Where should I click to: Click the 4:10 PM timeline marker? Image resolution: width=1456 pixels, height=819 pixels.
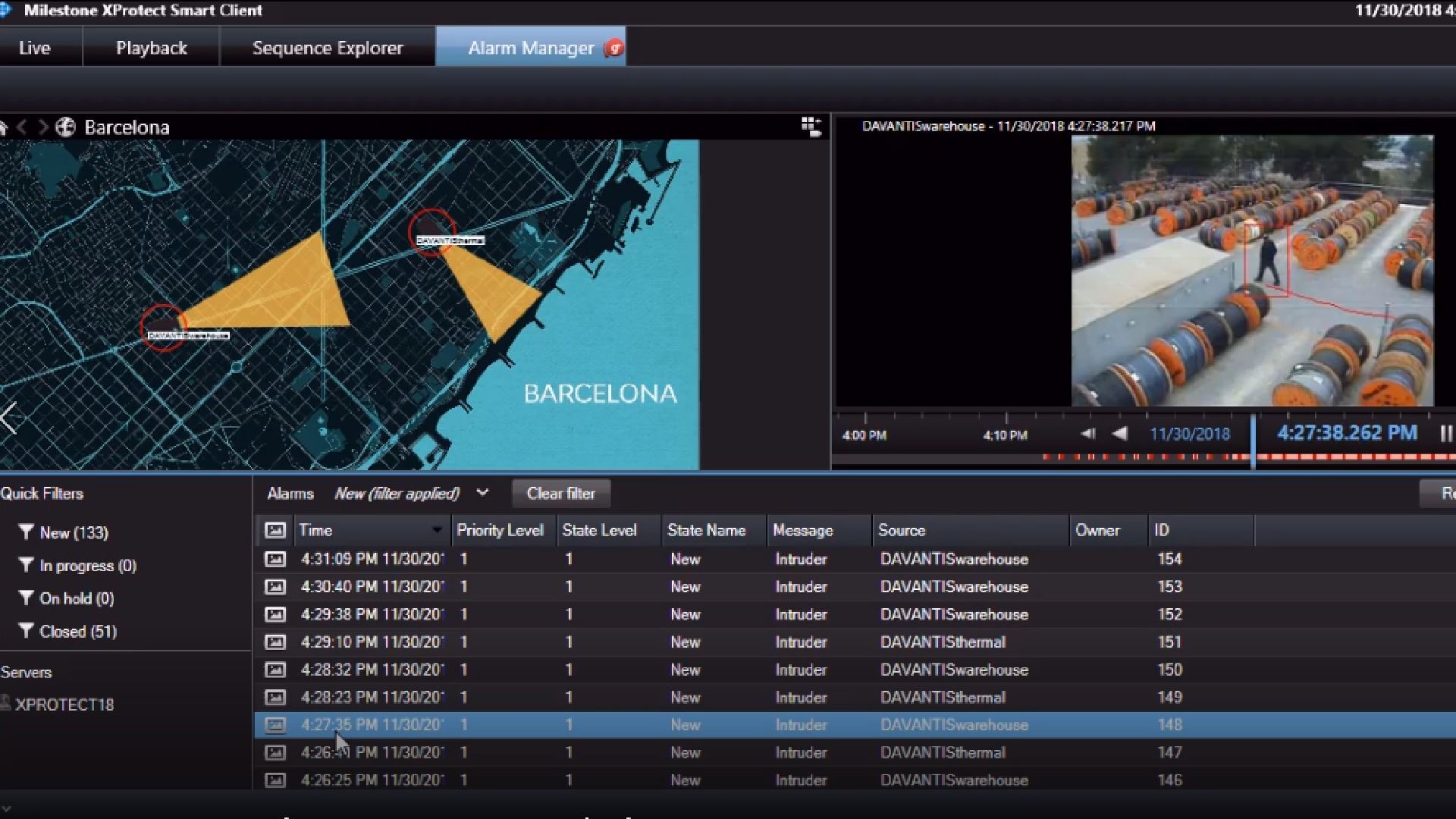[x=1005, y=435]
